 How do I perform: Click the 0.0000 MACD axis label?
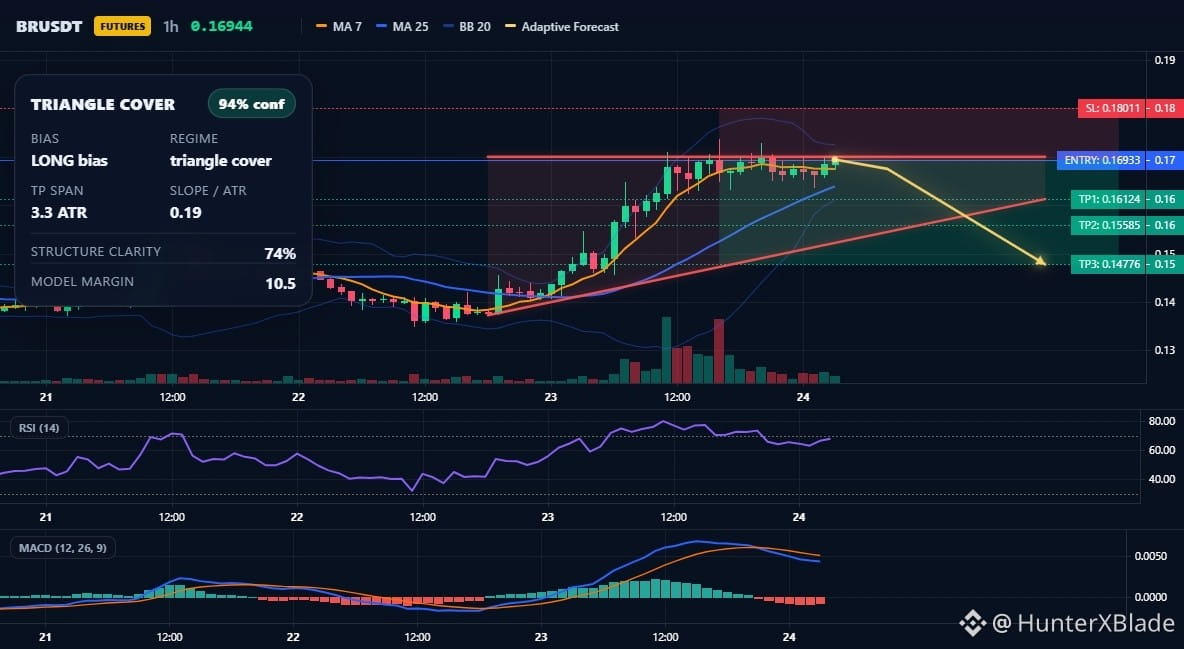(x=1151, y=597)
